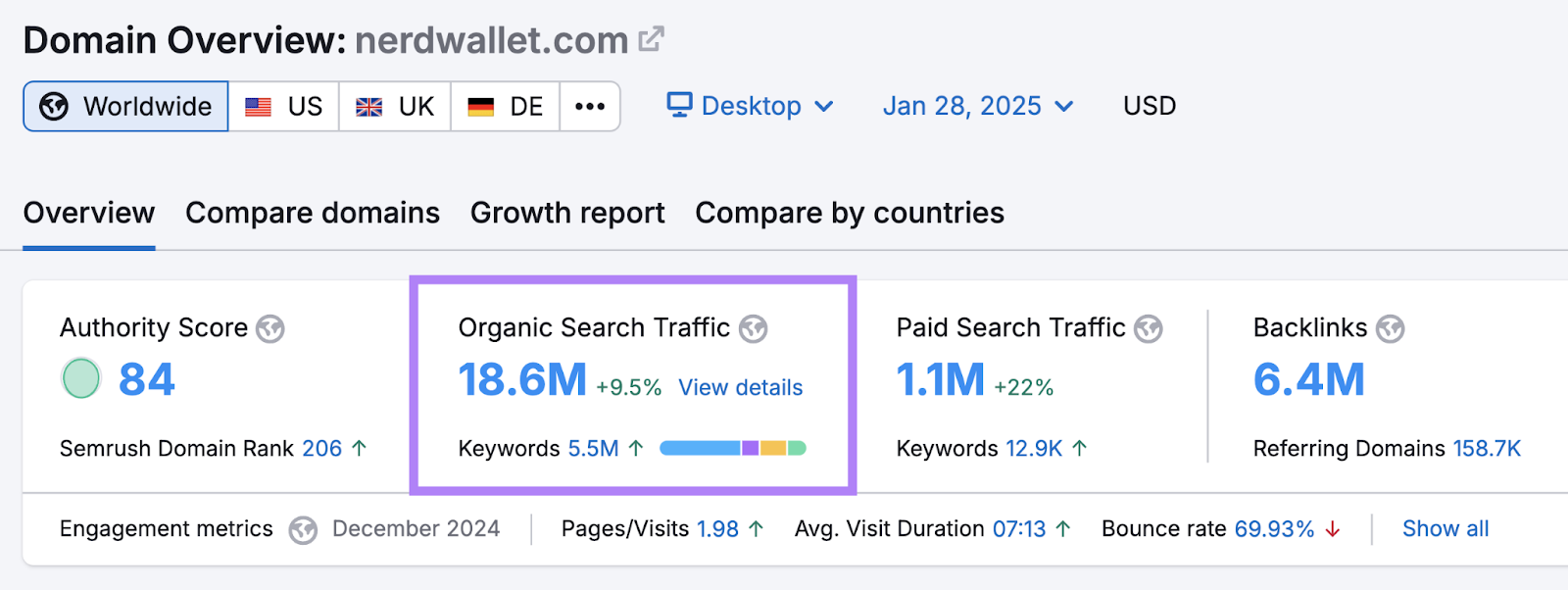The width and height of the screenshot is (1568, 590).
Task: Open Referring Domains value 158.7K
Action: click(1487, 448)
